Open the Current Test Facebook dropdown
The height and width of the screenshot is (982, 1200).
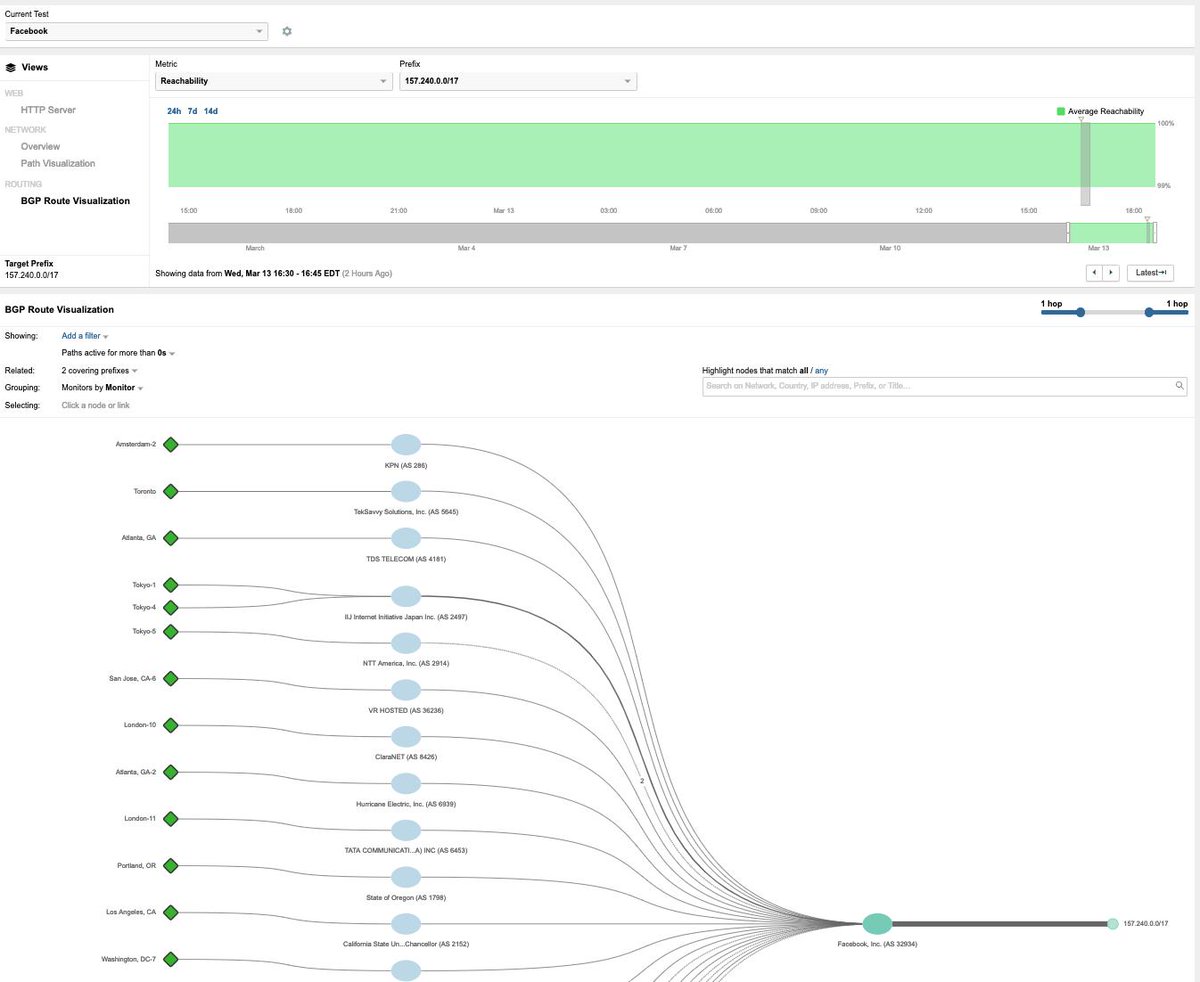click(136, 31)
